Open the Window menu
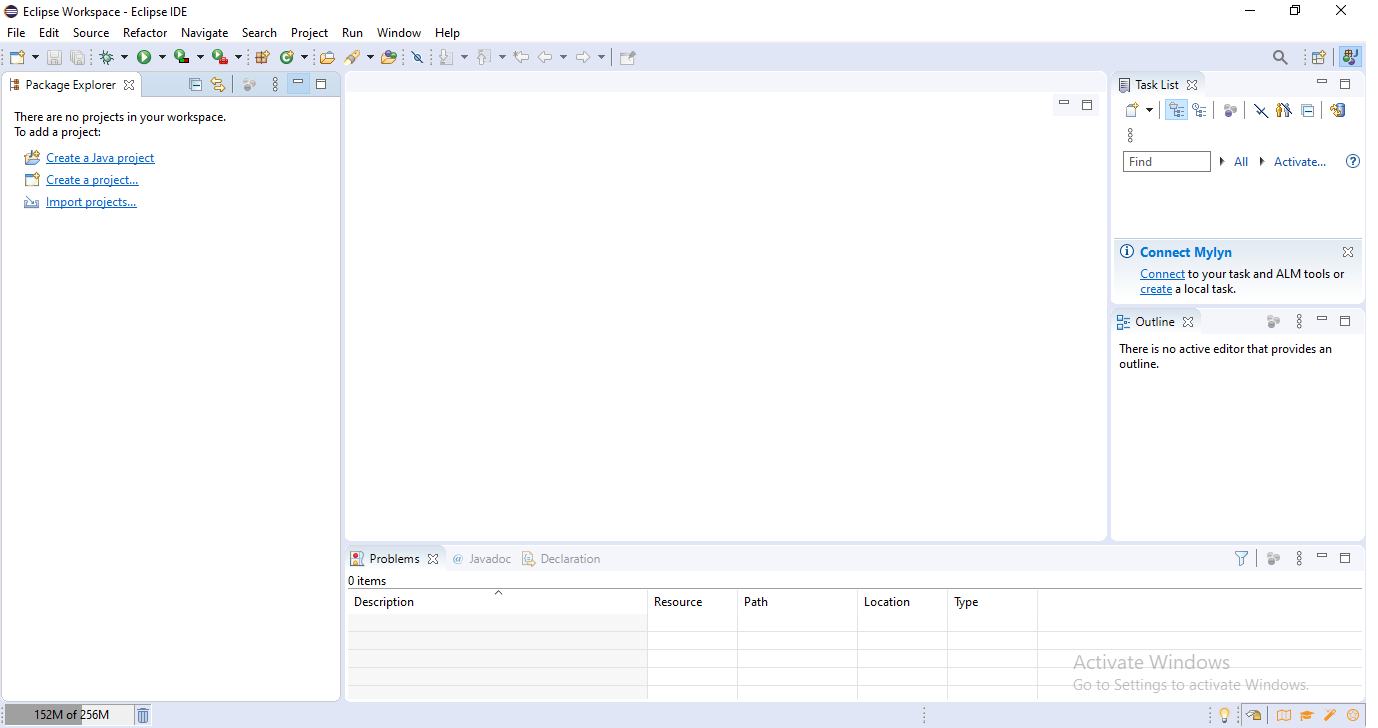 click(398, 32)
